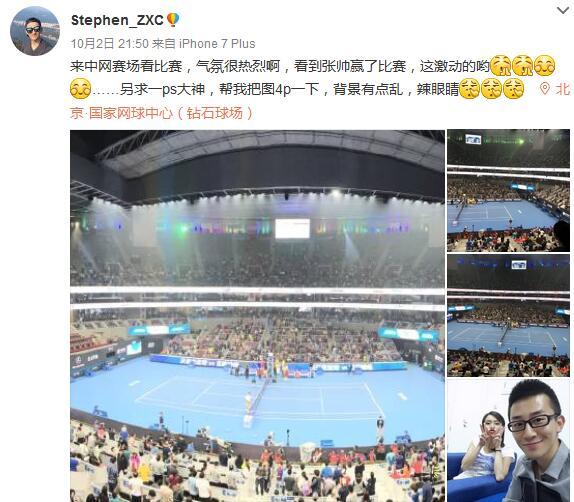The width and height of the screenshot is (574, 502).
Task: View the middle-right court thumbnail photo
Action: (508, 316)
